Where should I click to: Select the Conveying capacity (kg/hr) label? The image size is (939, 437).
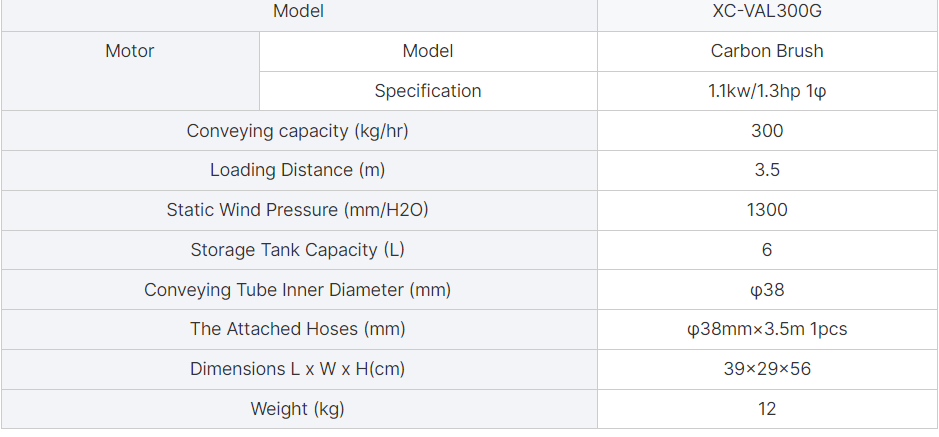[298, 131]
